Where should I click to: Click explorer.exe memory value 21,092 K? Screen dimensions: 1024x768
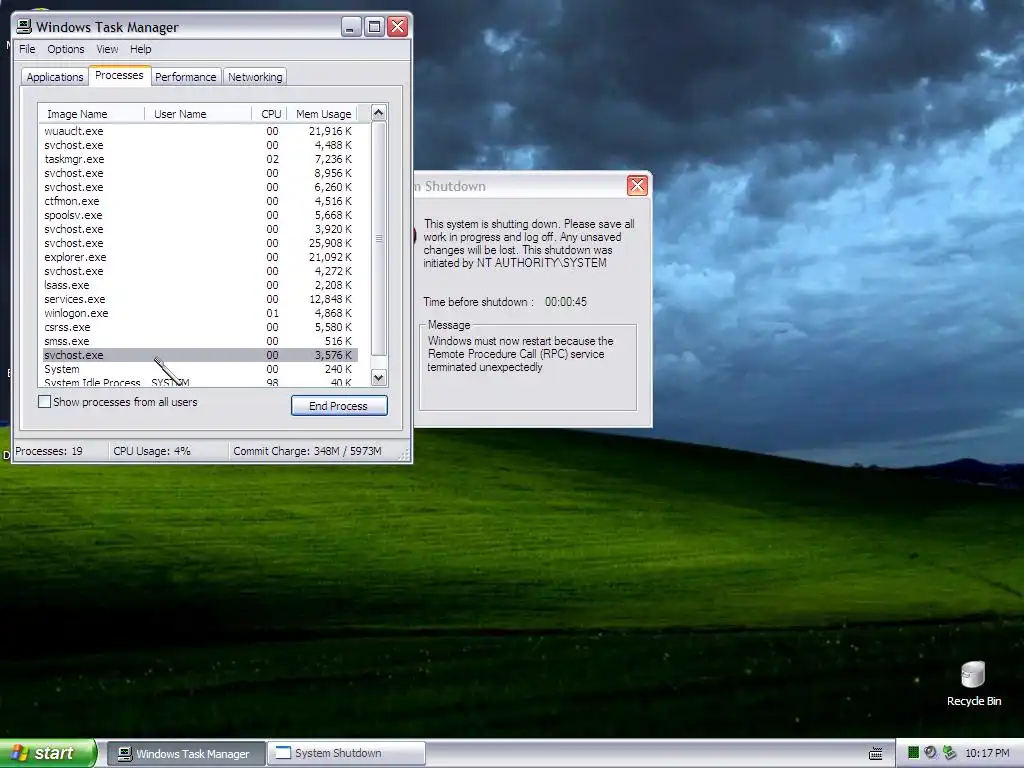[x=330, y=257]
